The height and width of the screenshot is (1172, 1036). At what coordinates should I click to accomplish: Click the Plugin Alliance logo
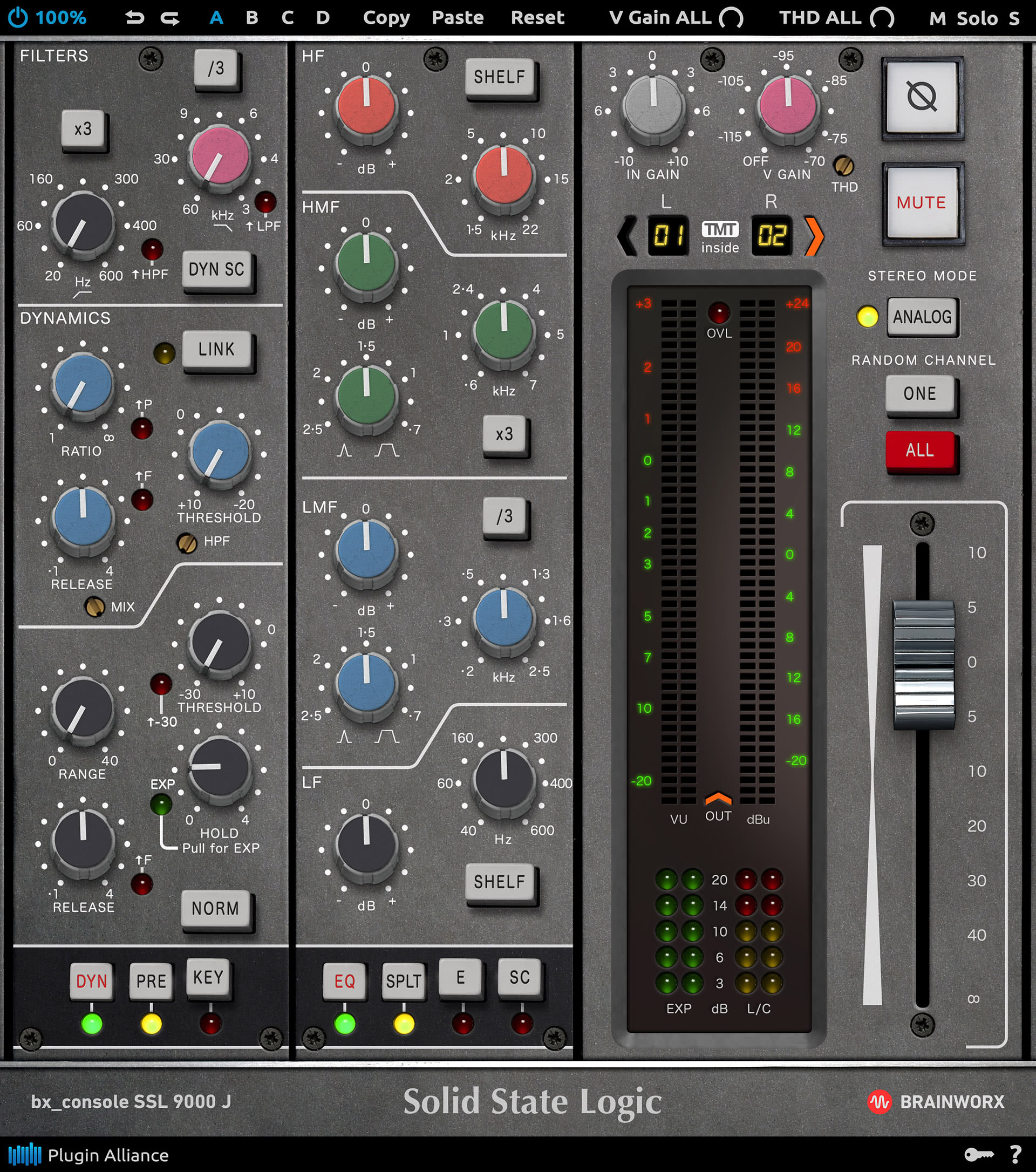[x=26, y=1156]
